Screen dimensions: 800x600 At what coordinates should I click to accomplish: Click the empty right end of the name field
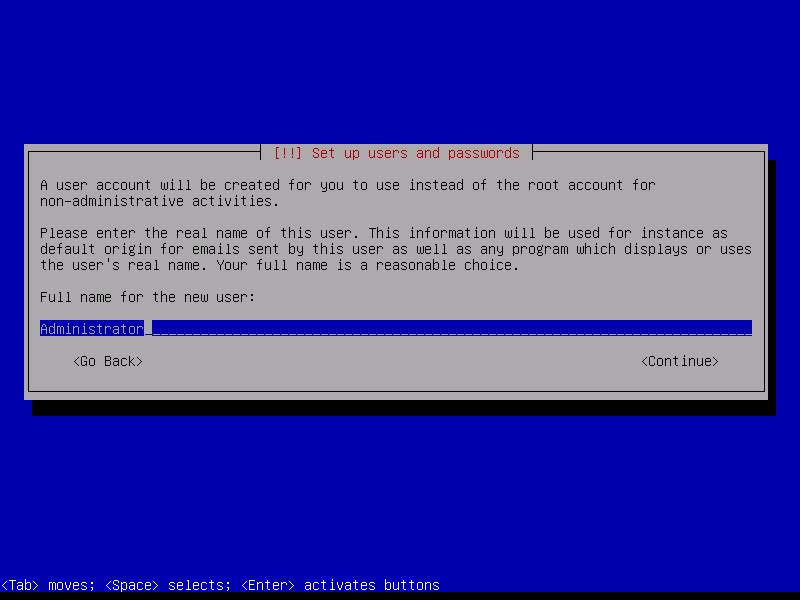point(720,328)
